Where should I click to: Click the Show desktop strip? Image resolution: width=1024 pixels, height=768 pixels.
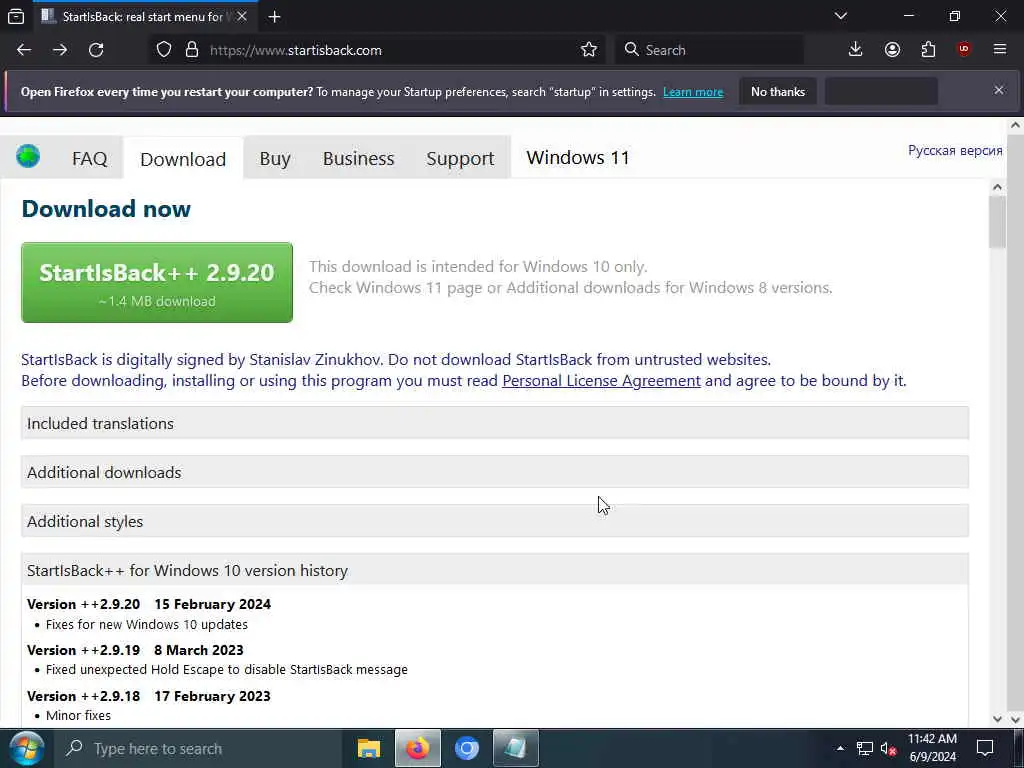point(1020,748)
